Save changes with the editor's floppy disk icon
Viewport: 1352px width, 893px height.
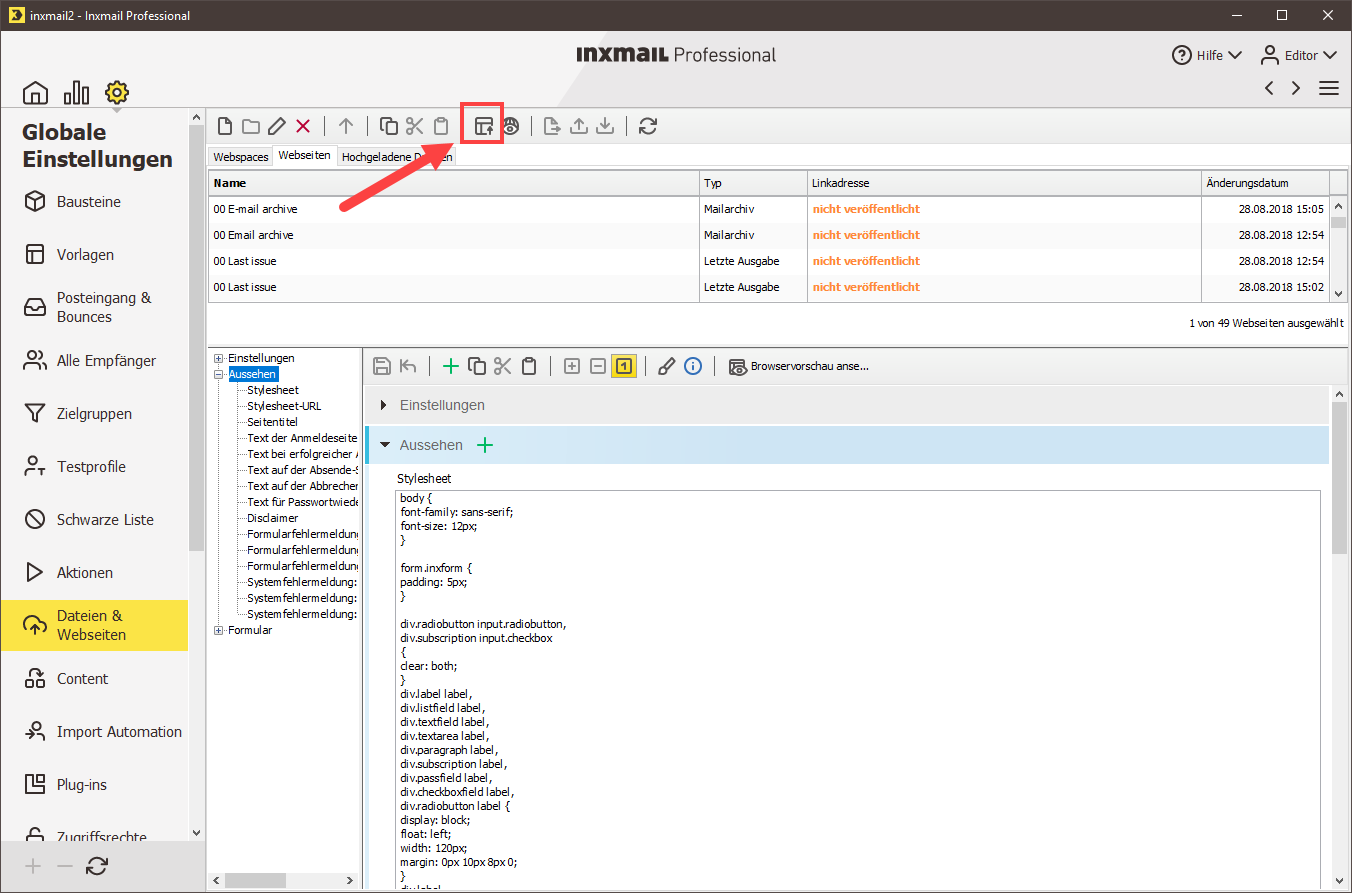pos(381,366)
